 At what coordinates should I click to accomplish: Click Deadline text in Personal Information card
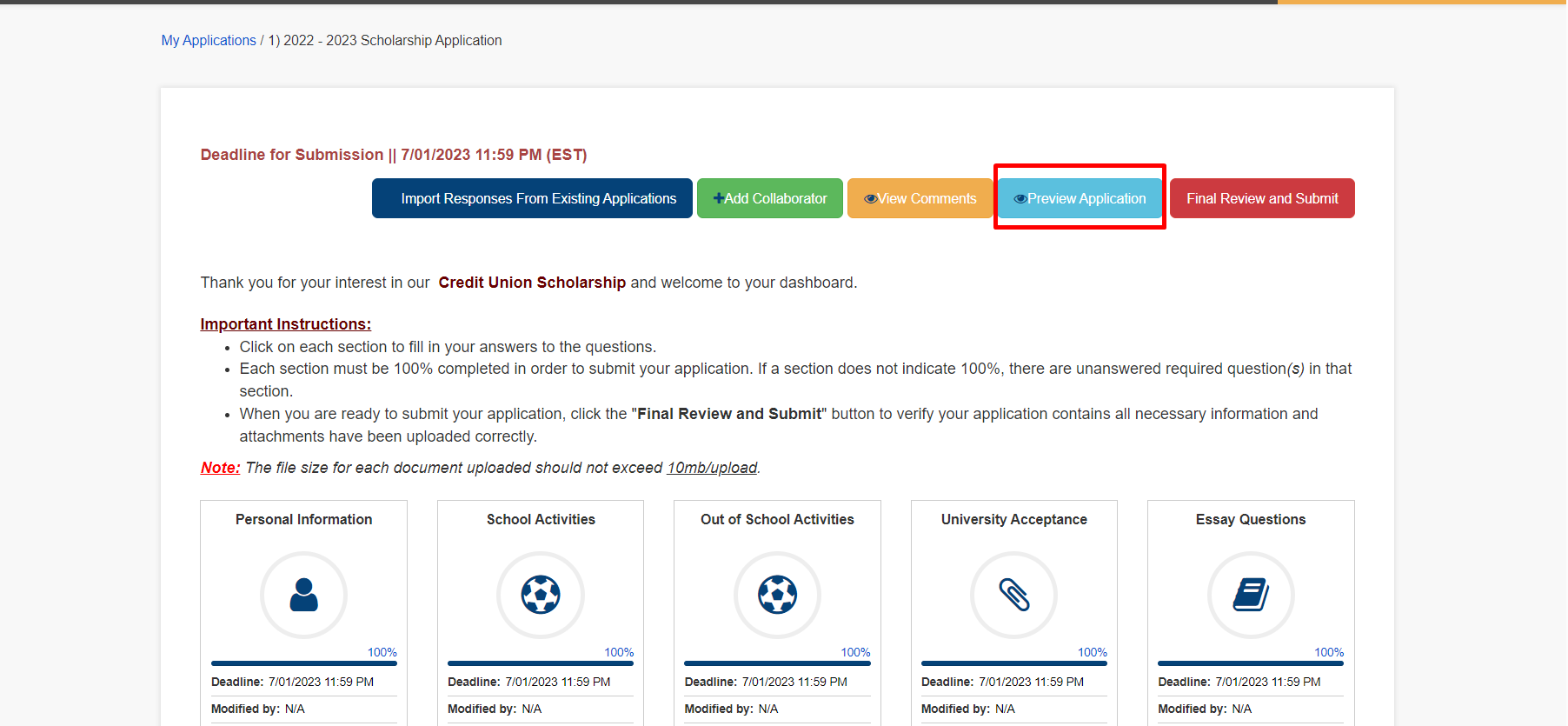click(293, 683)
